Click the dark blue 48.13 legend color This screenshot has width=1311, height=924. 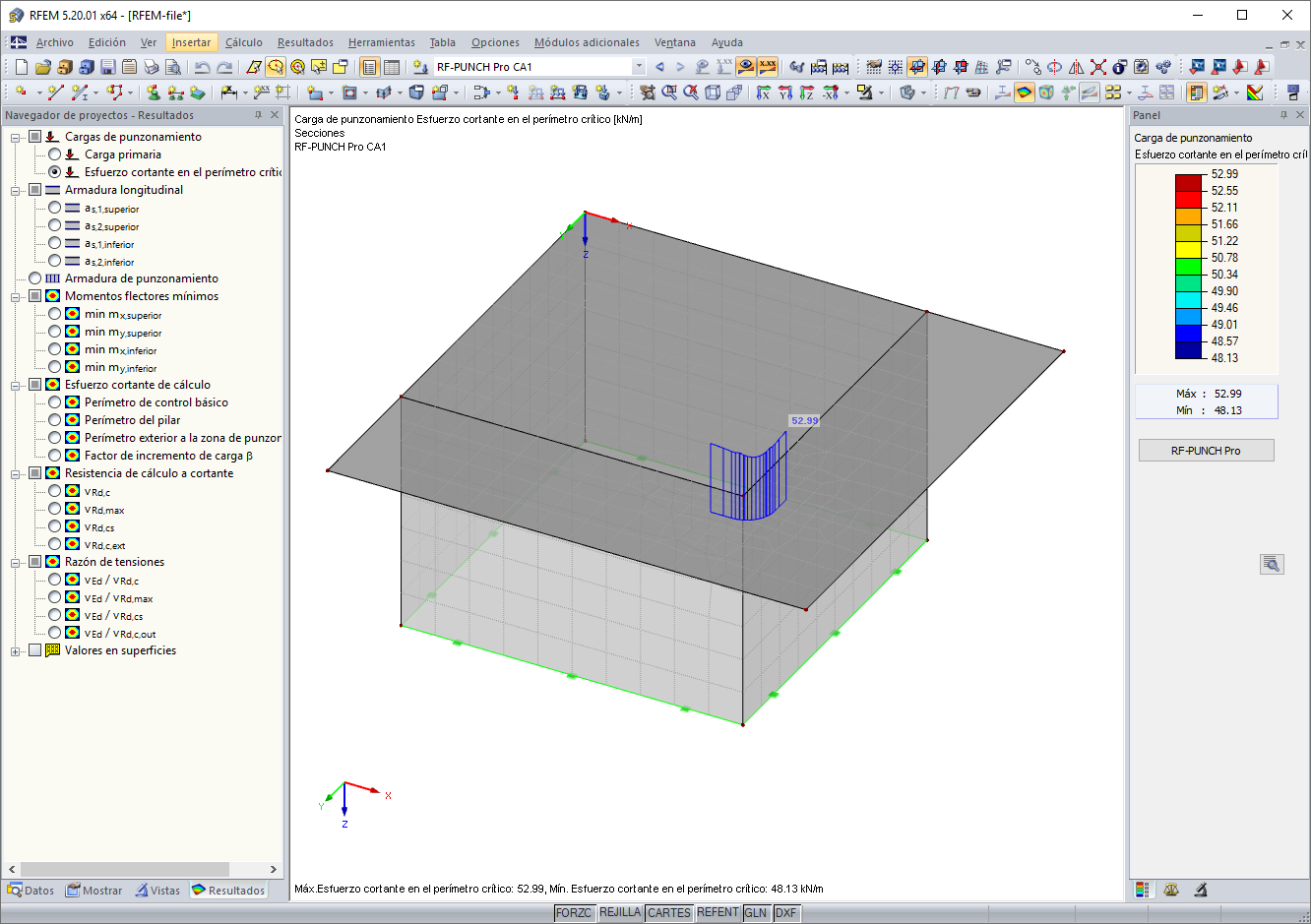click(1189, 349)
